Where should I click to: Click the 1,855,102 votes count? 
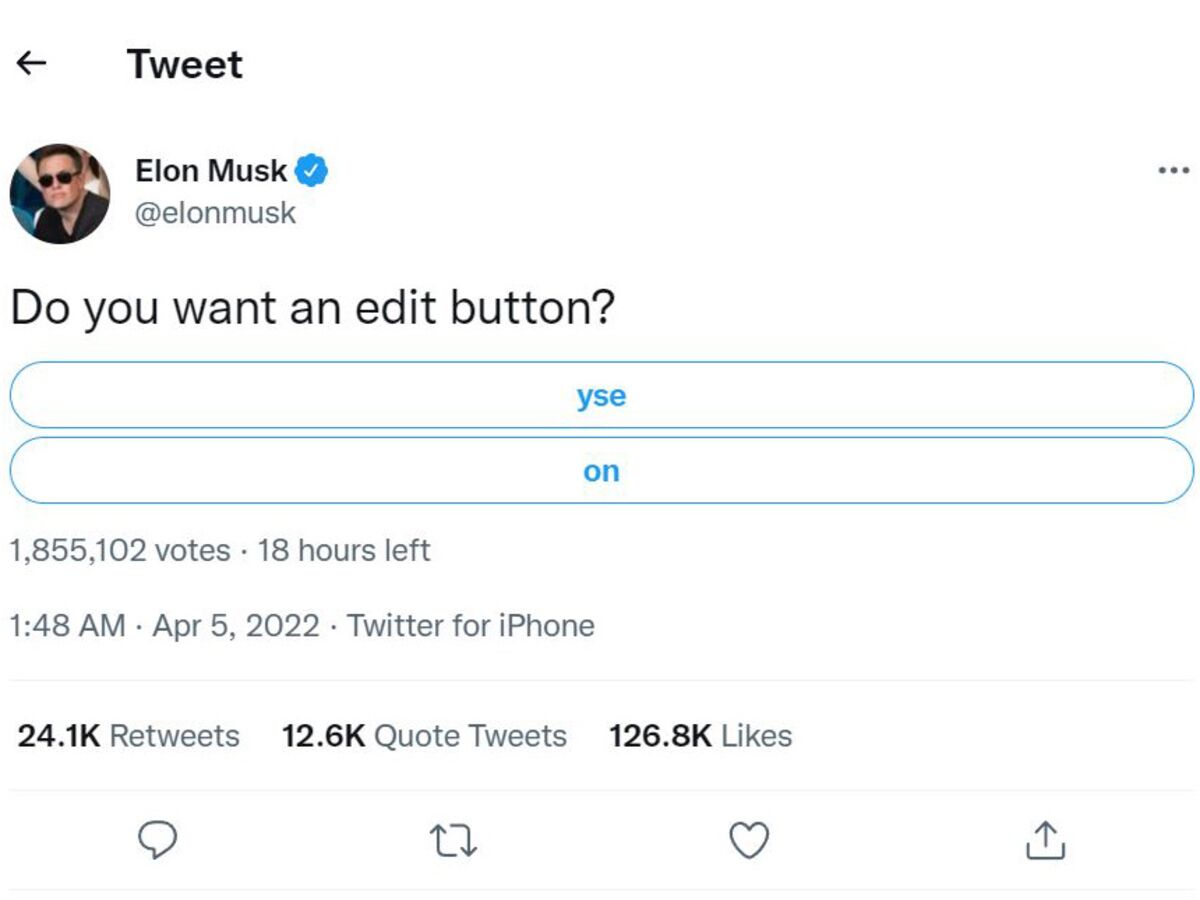pyautogui.click(x=120, y=550)
